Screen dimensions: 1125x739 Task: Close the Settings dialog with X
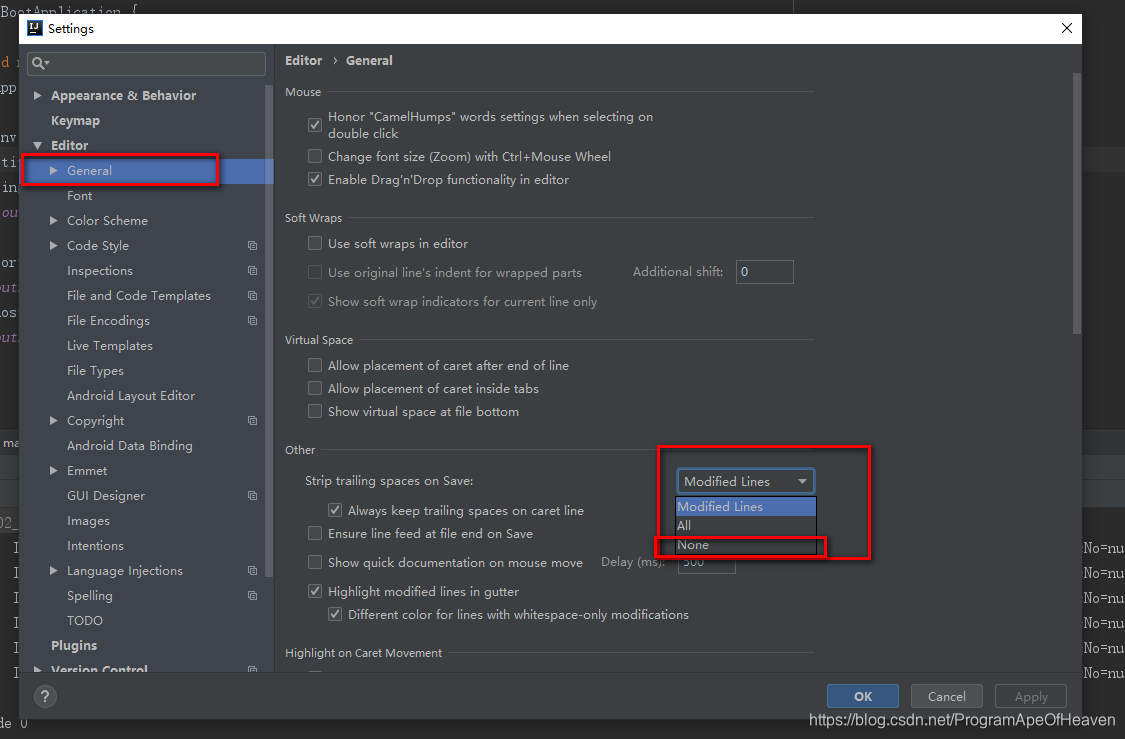pos(1067,28)
